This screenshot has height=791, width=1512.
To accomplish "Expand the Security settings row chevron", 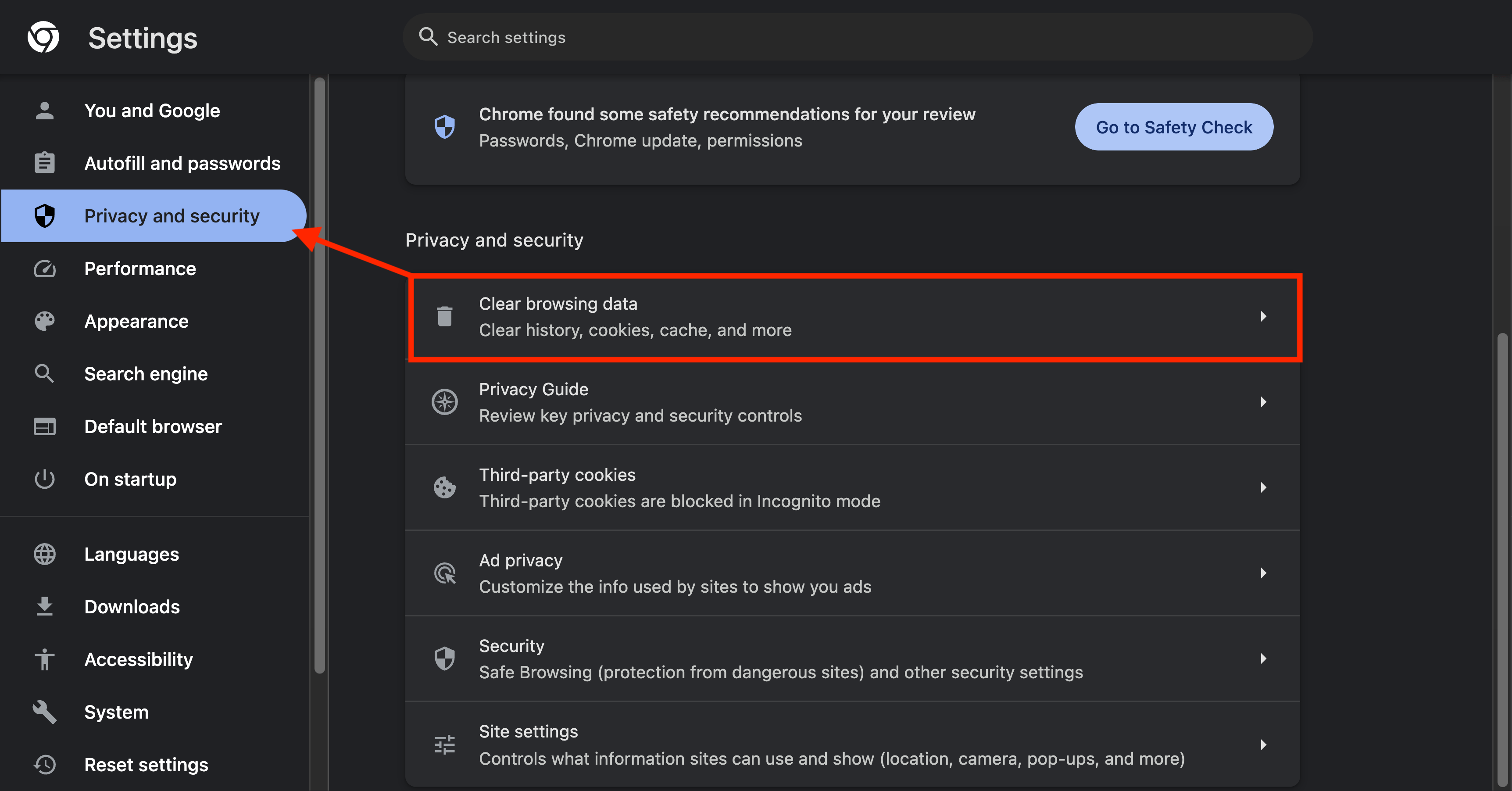I will click(x=1264, y=658).
